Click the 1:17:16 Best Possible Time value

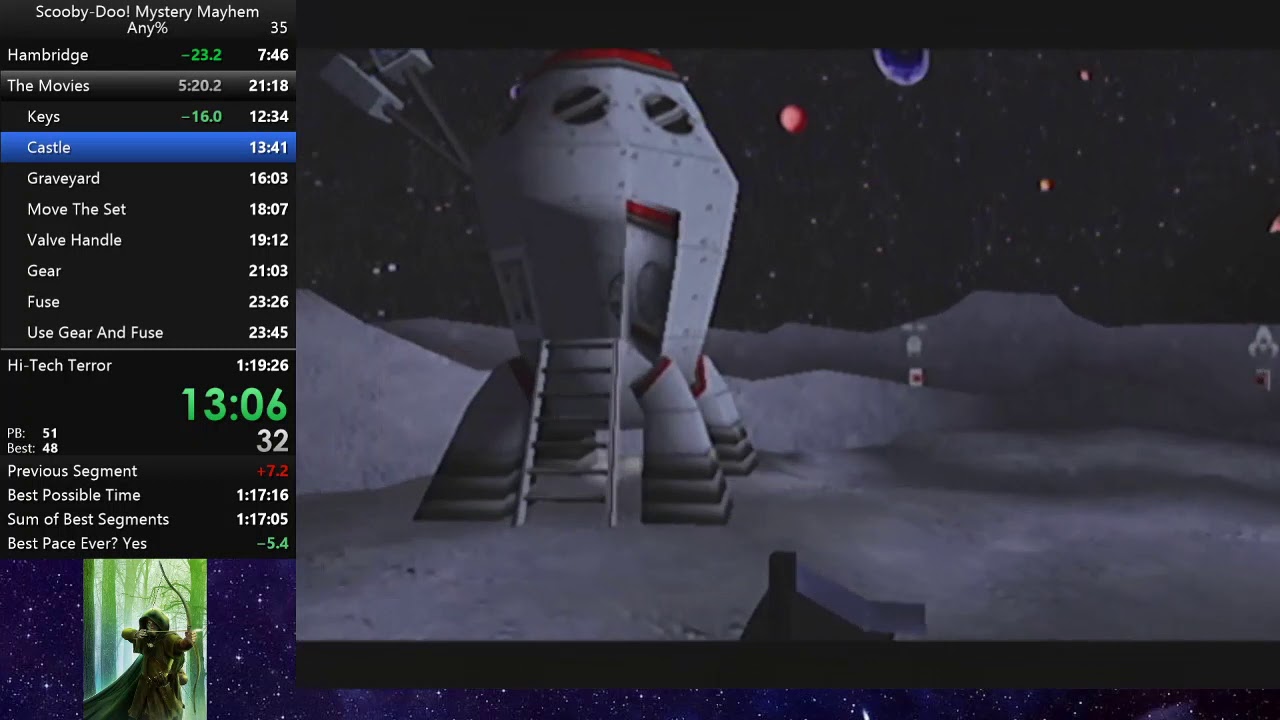click(x=262, y=495)
